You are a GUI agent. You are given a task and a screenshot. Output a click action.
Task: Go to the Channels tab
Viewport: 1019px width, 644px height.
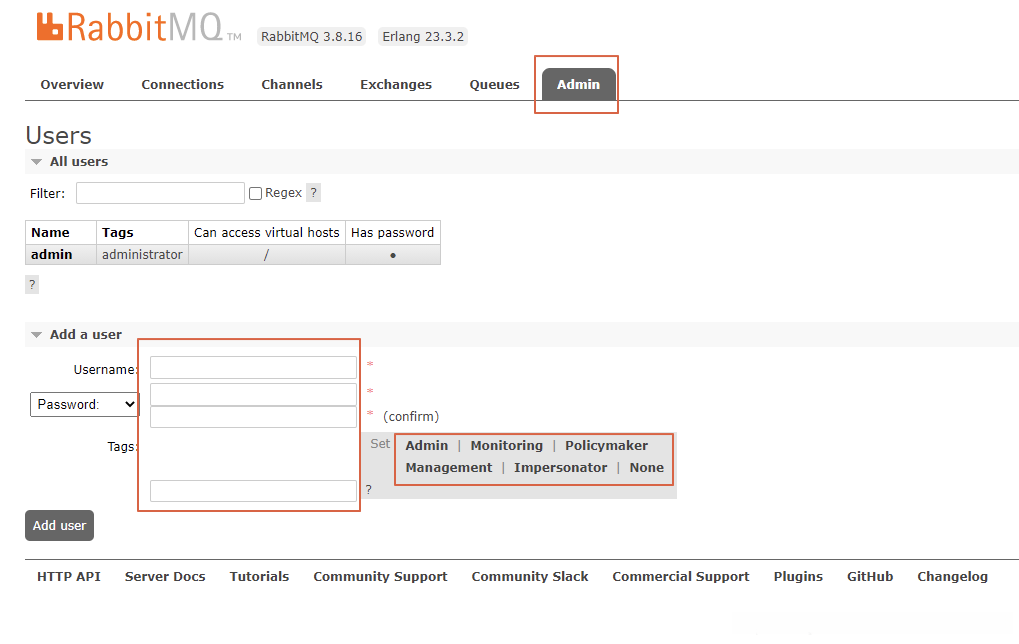[x=292, y=84]
